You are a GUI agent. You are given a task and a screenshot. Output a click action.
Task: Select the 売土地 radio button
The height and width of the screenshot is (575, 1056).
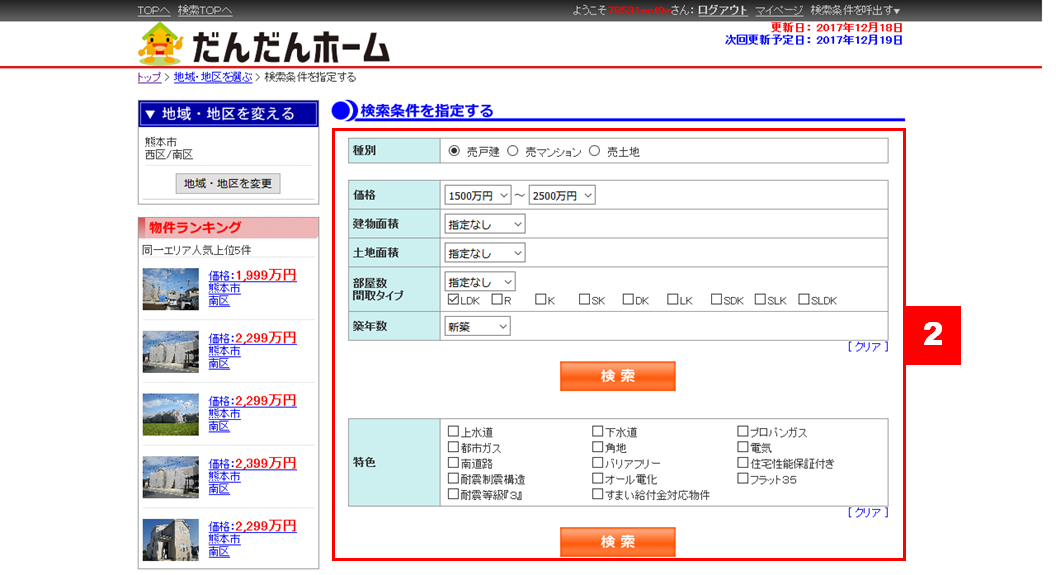[595, 151]
